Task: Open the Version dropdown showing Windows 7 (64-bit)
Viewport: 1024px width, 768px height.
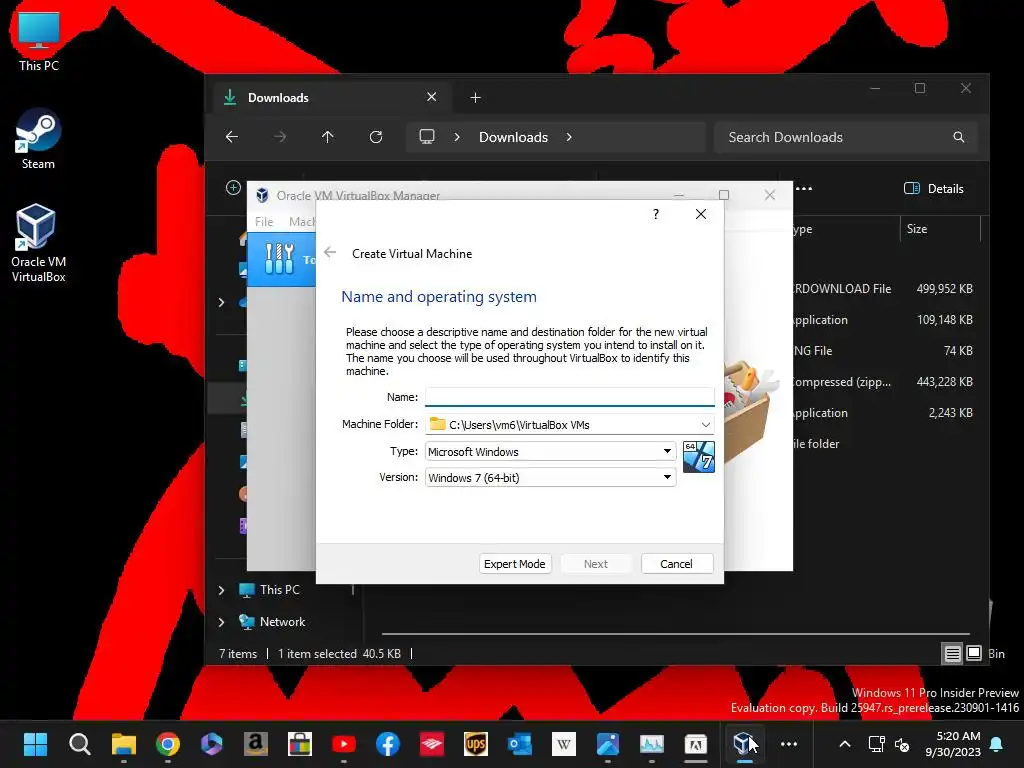Action: pyautogui.click(x=550, y=477)
